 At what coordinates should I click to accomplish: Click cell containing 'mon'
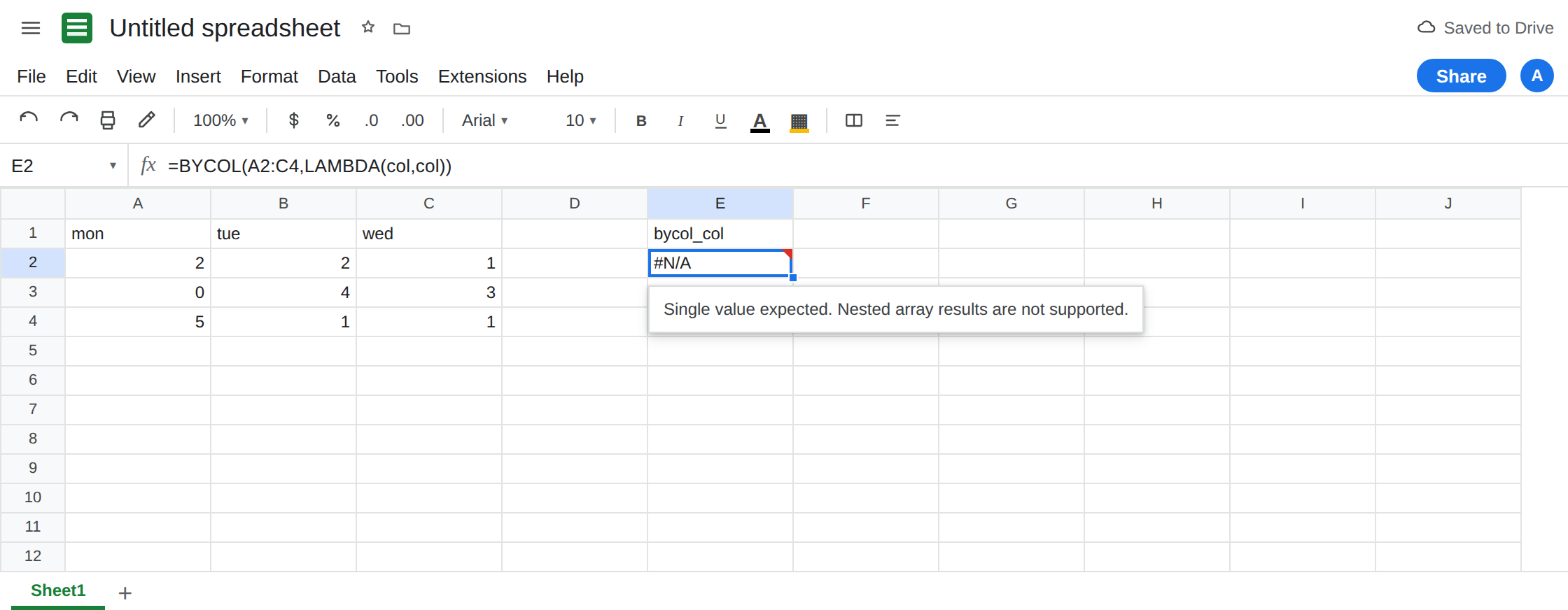tap(138, 234)
